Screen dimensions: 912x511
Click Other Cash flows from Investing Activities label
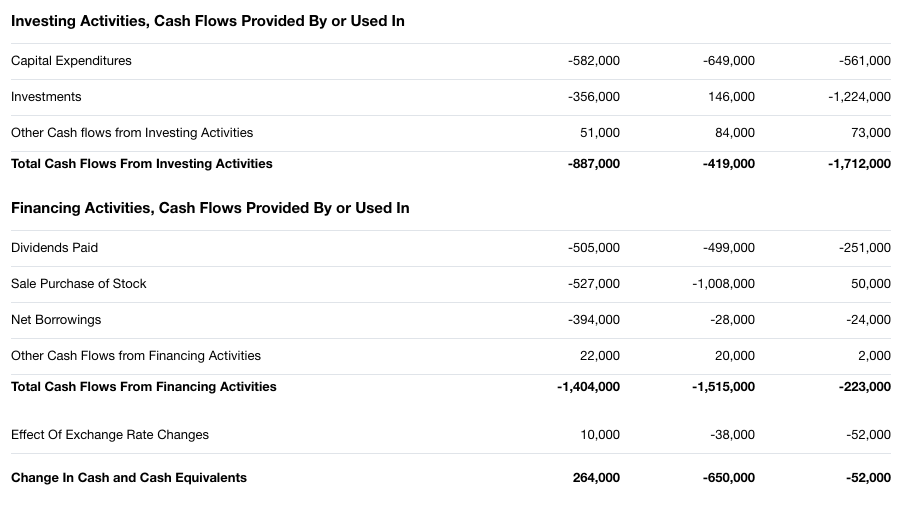coord(132,133)
